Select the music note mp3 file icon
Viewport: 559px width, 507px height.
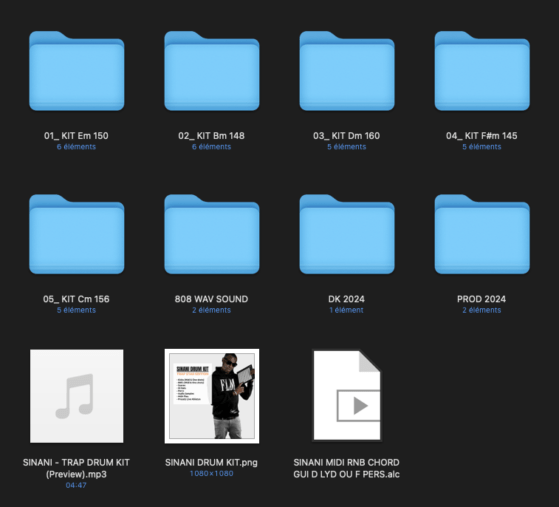77,396
